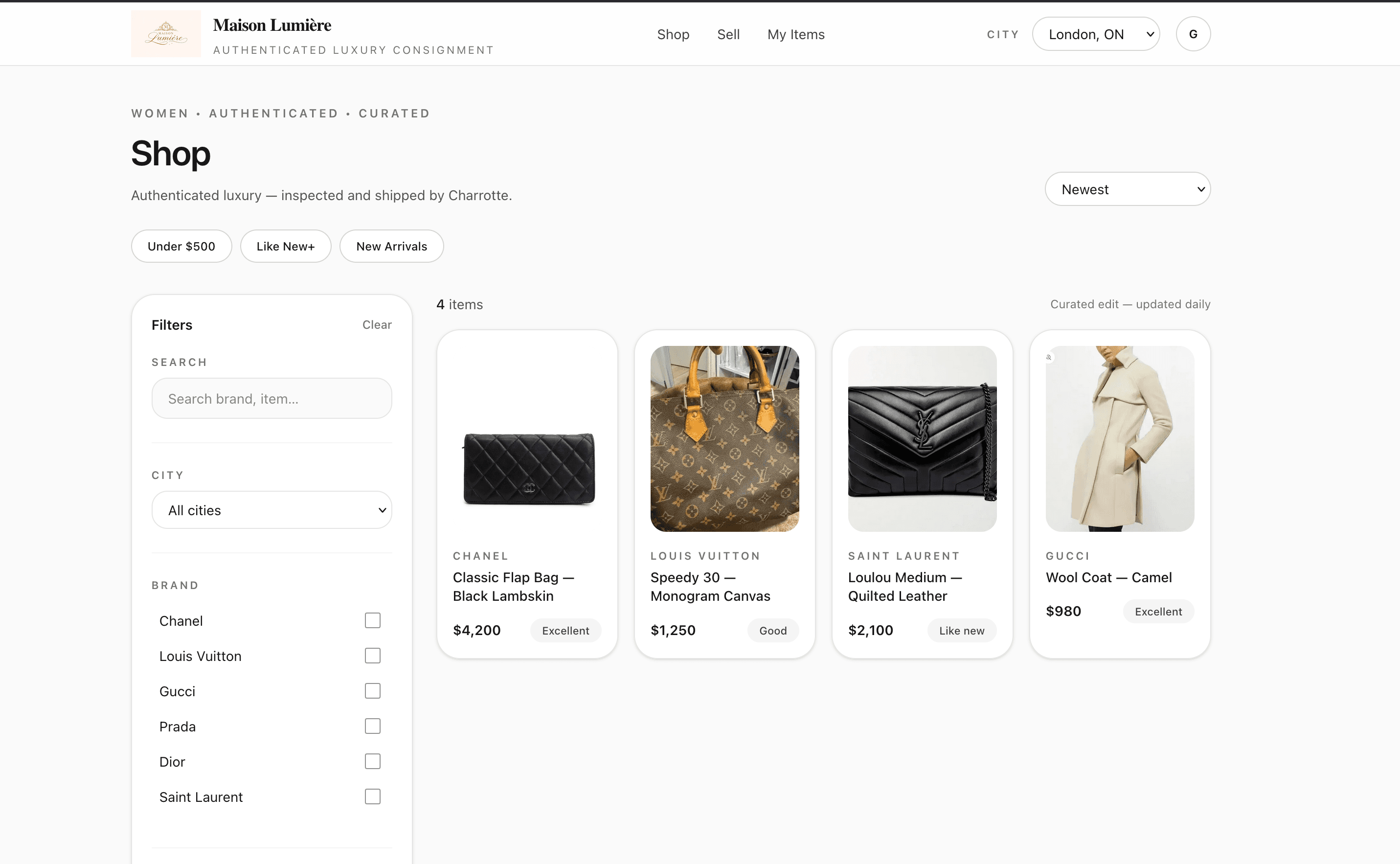This screenshot has height=864, width=1400.
Task: Expand the London, ON city dropdown
Action: click(1096, 34)
